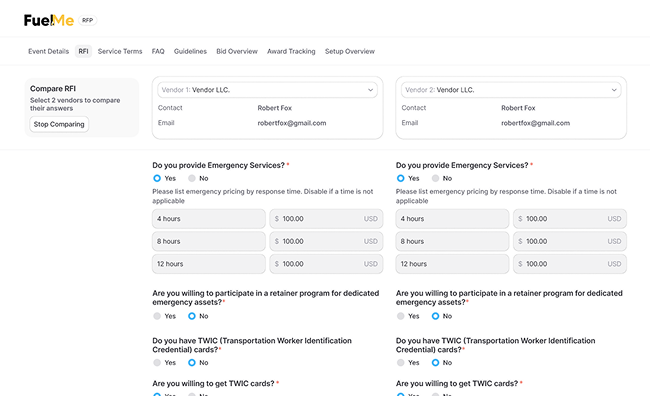Open the Event Details tab
Viewport: 650px width, 396px height.
[x=49, y=51]
